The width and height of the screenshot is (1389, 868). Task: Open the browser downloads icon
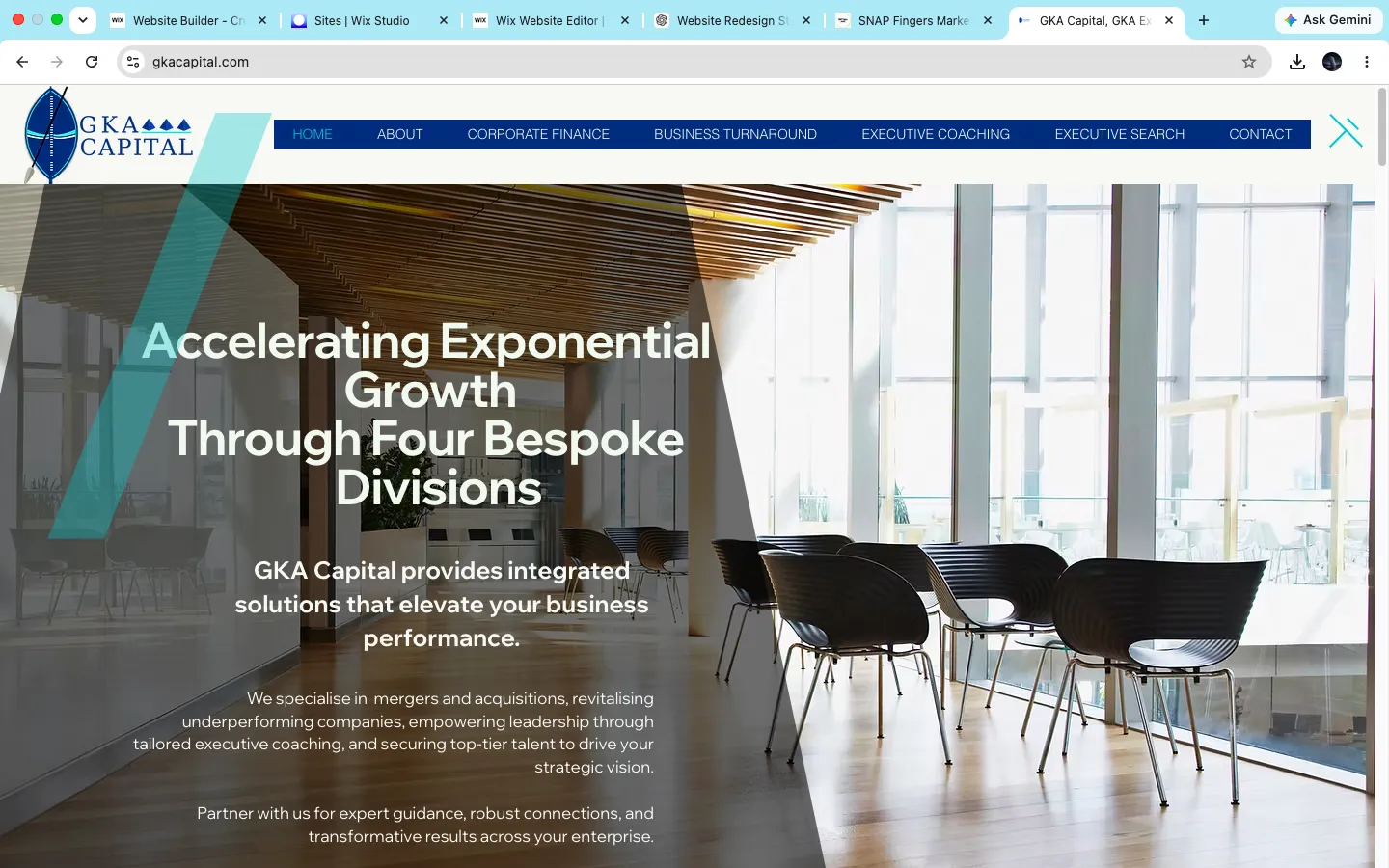point(1297,62)
